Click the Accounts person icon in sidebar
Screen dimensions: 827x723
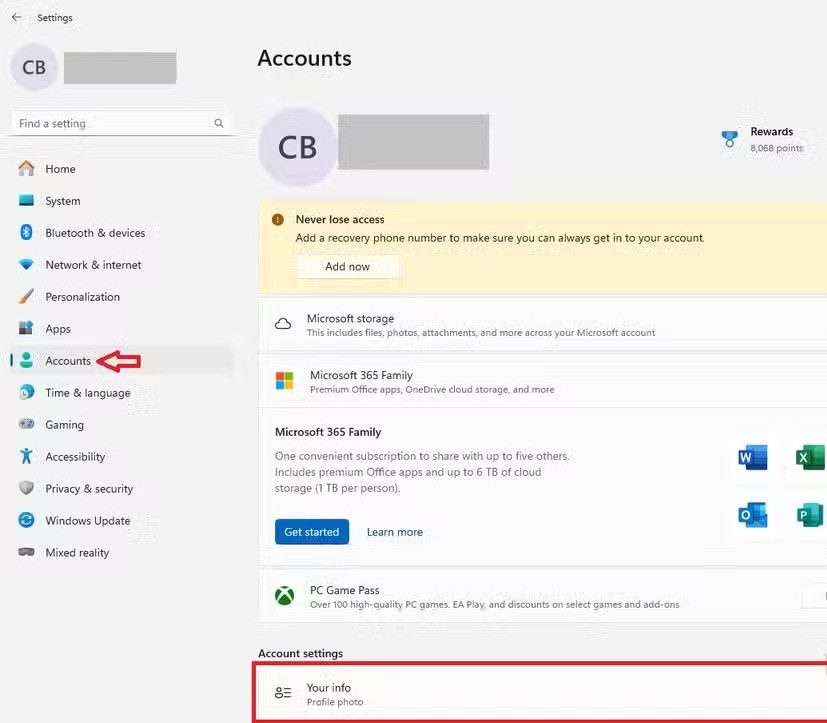[x=26, y=360]
